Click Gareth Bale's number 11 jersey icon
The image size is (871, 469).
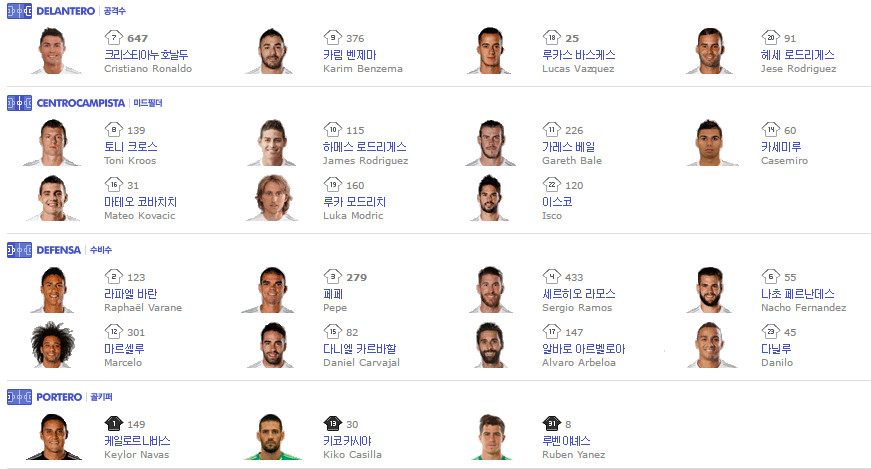(551, 130)
